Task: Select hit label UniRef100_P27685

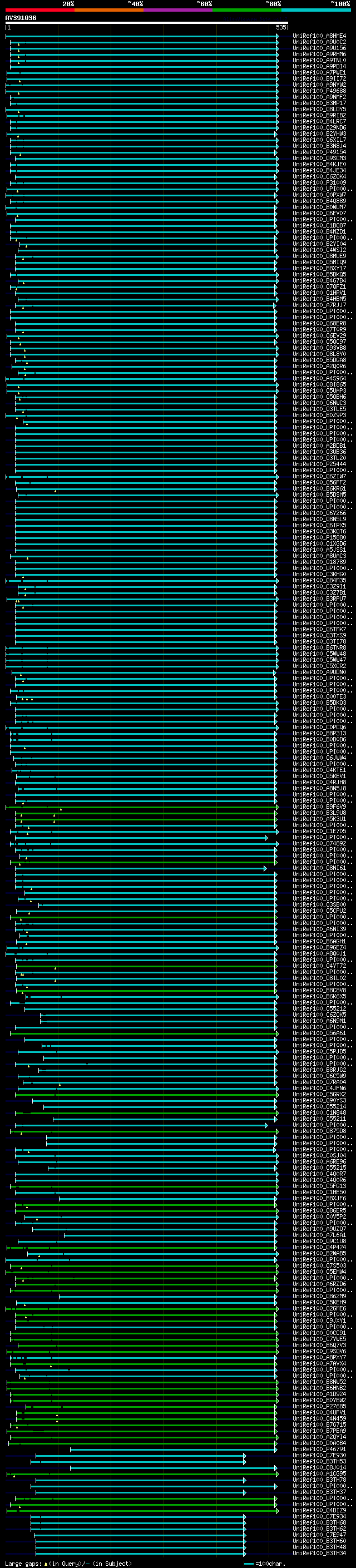Action: 319,1406
